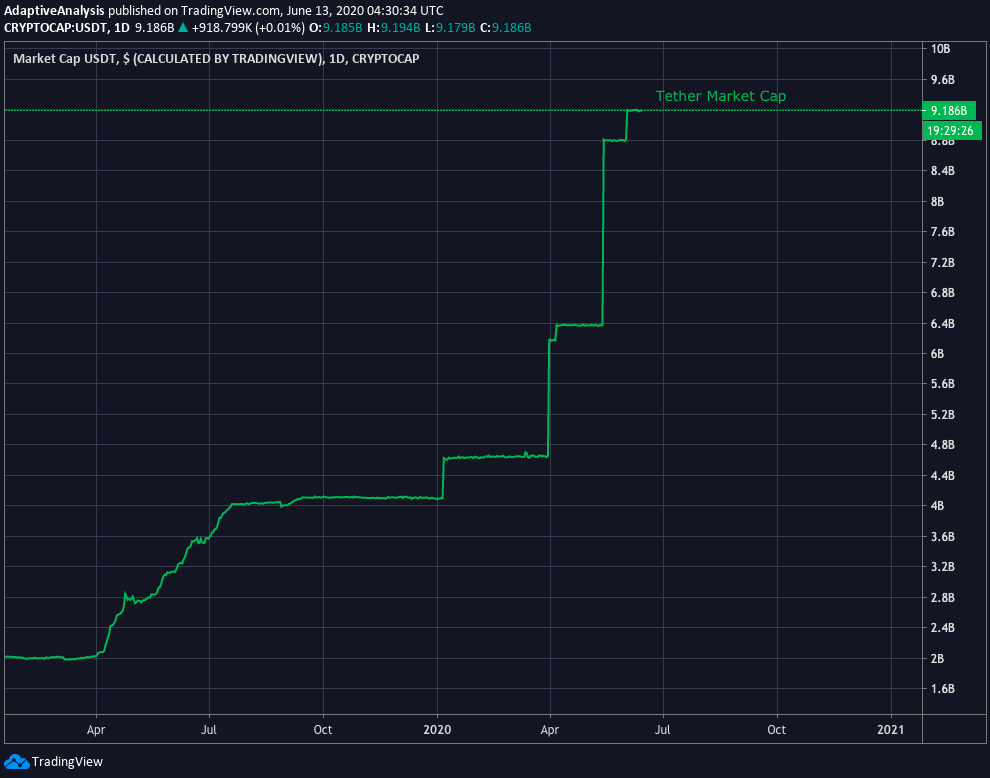Click the 2B price axis label

click(938, 658)
